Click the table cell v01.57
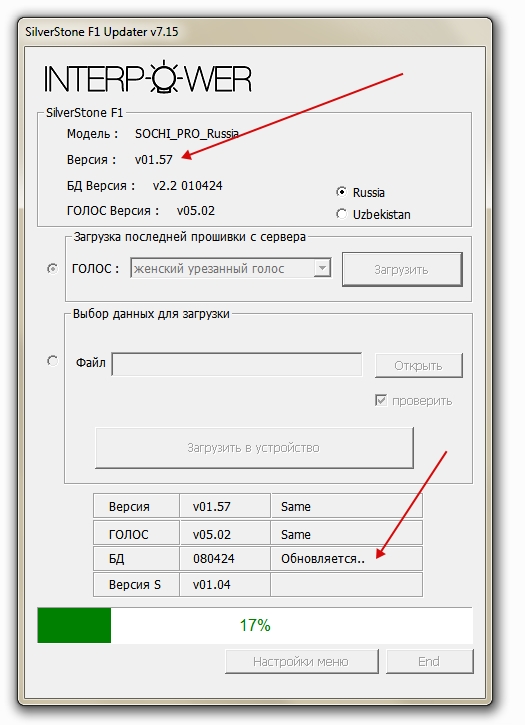The height and width of the screenshot is (725, 525). (x=225, y=506)
